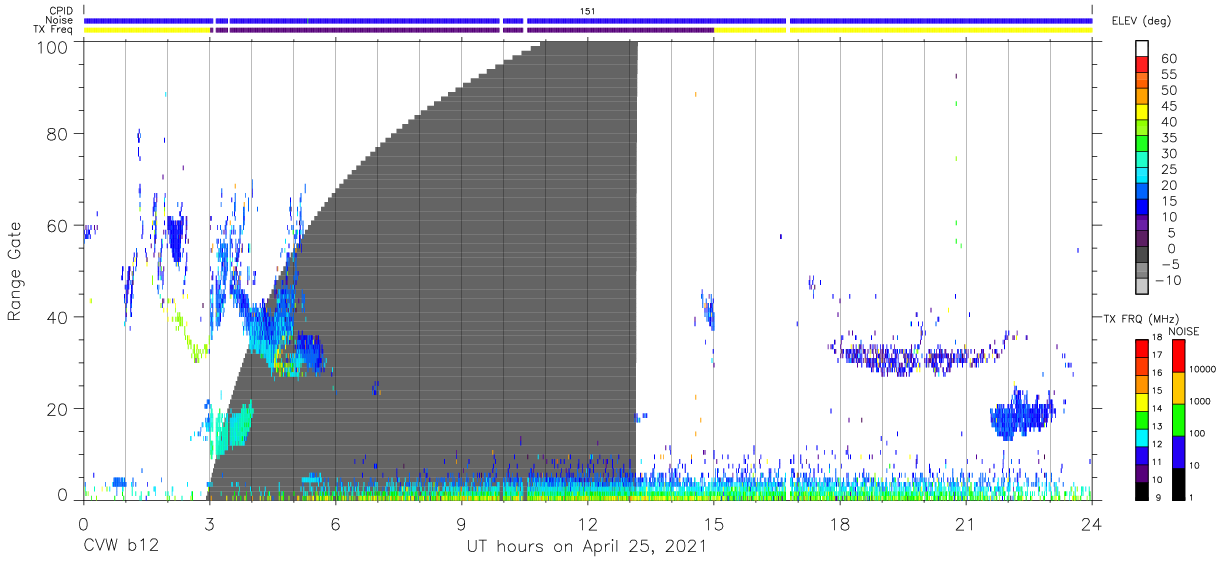
Task: Click the blue Noise status strip above plot
Action: 588,20
